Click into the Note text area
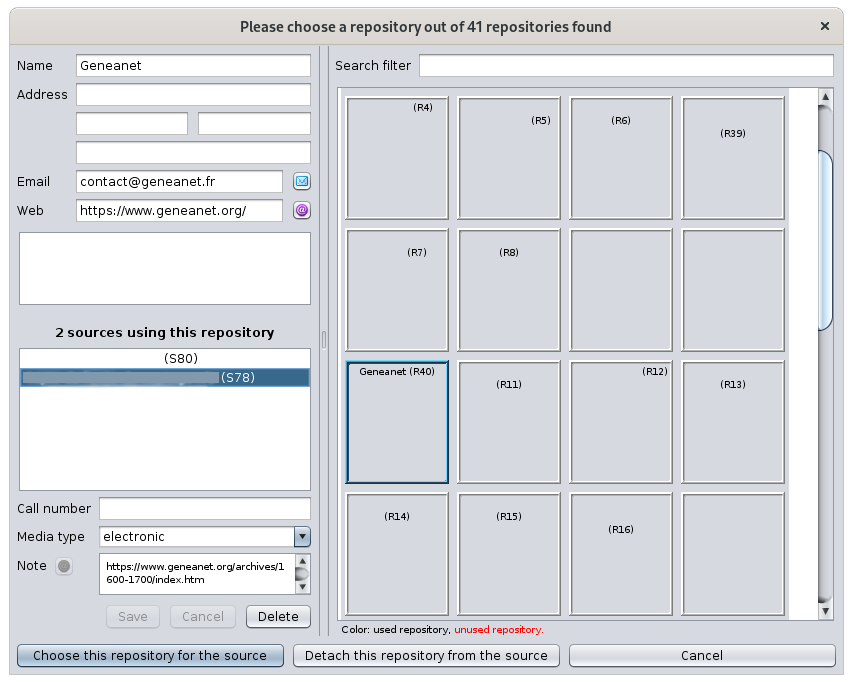 point(197,574)
